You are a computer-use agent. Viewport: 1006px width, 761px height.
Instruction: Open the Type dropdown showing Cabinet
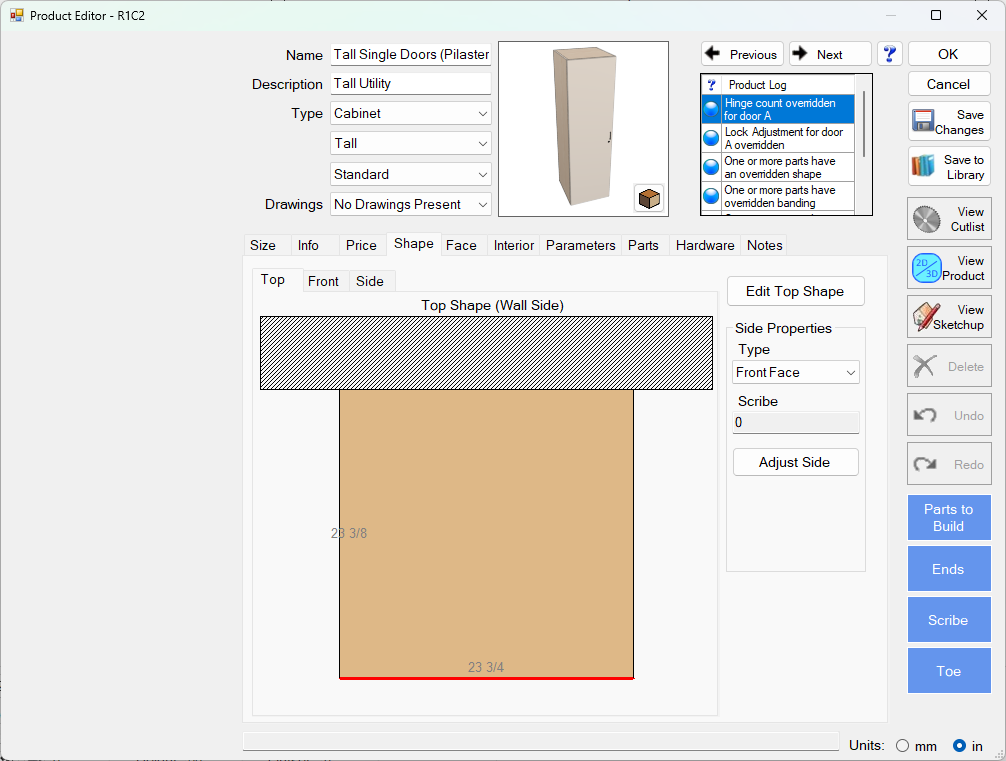(411, 113)
